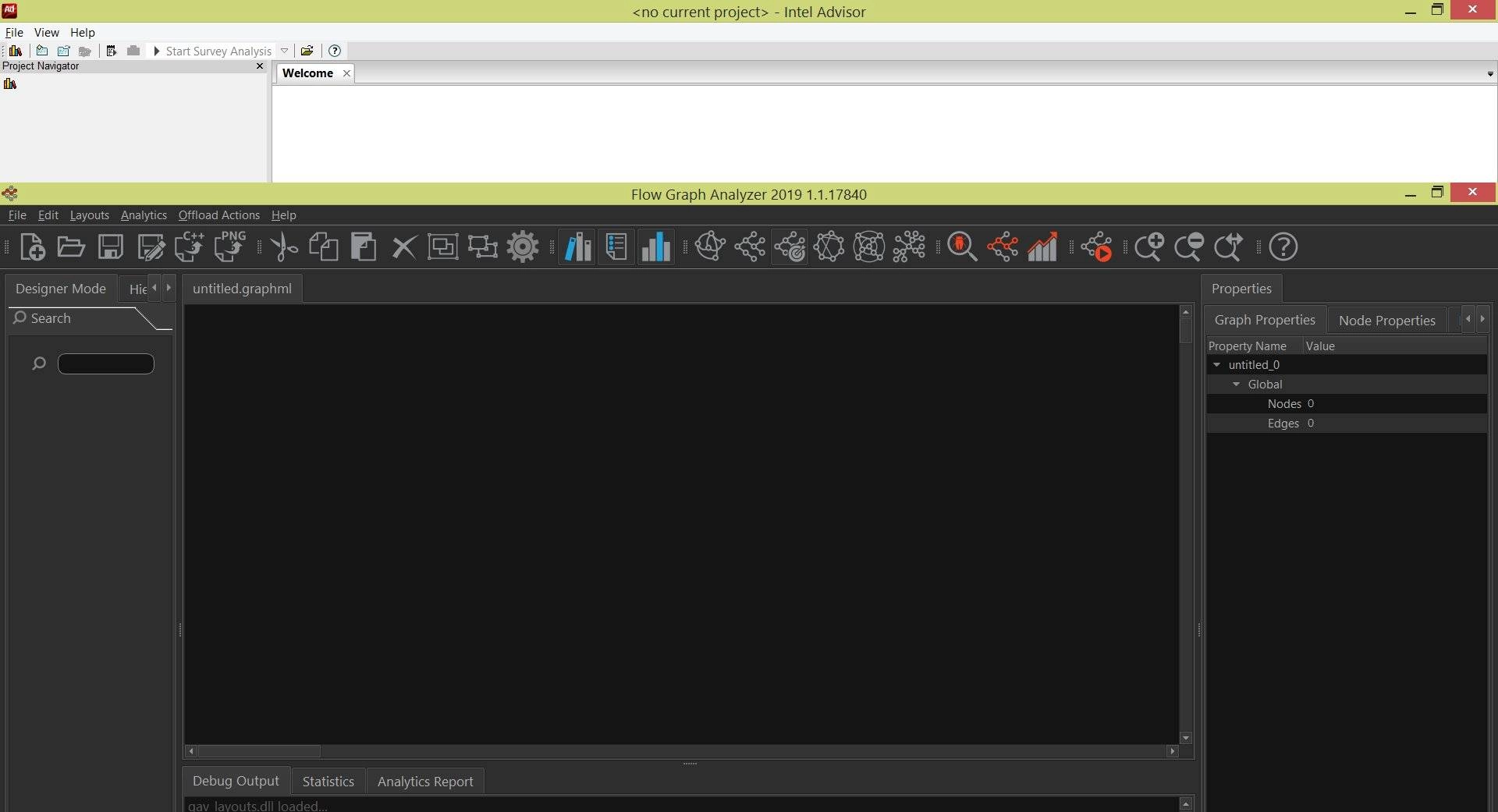Open a graph file with the folder icon
Viewport: 1498px width, 812px height.
(x=71, y=247)
